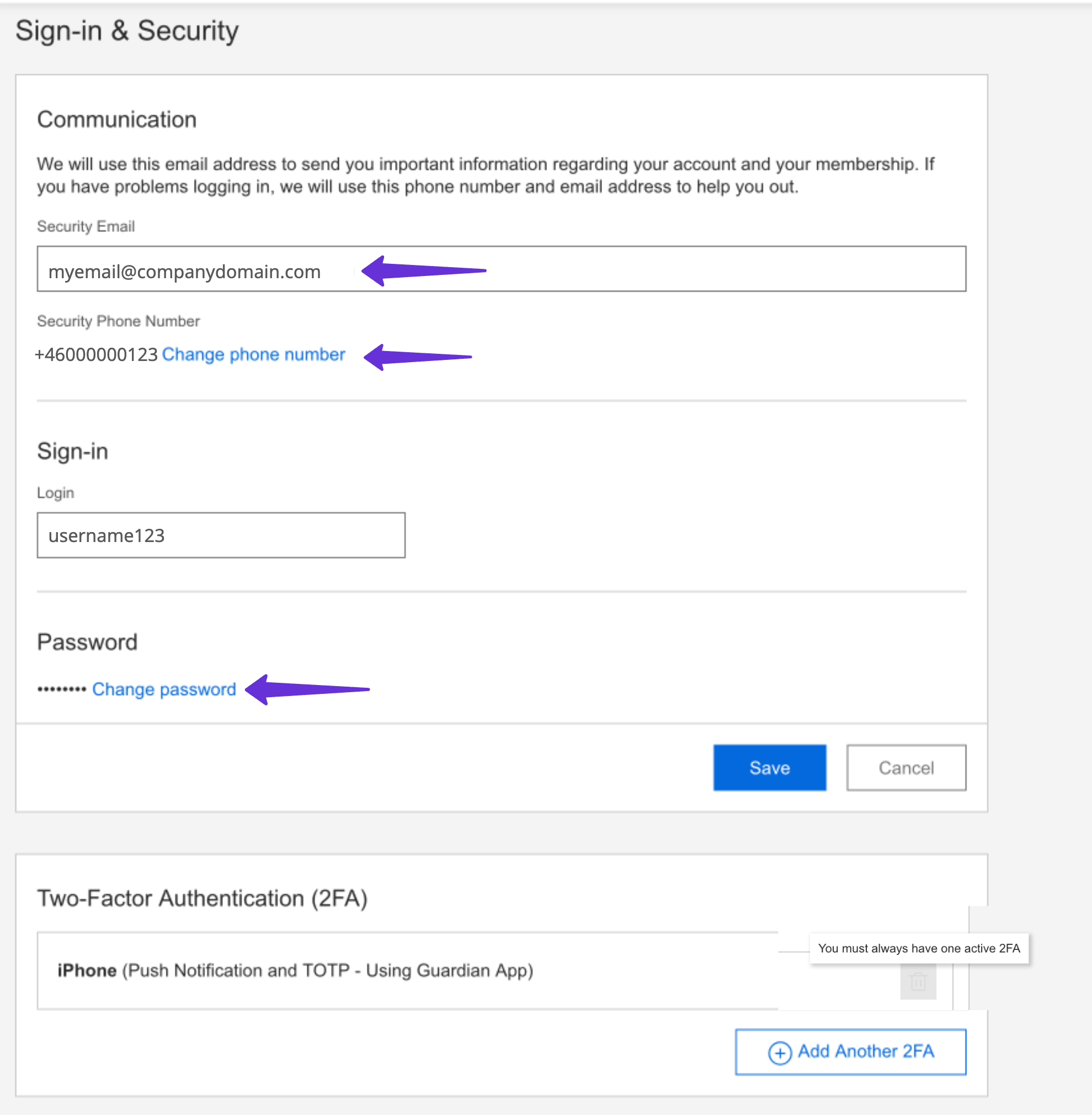Click the Two-Factor Authentication (2FA) heading
Viewport: 1092px width, 1115px height.
[x=202, y=898]
